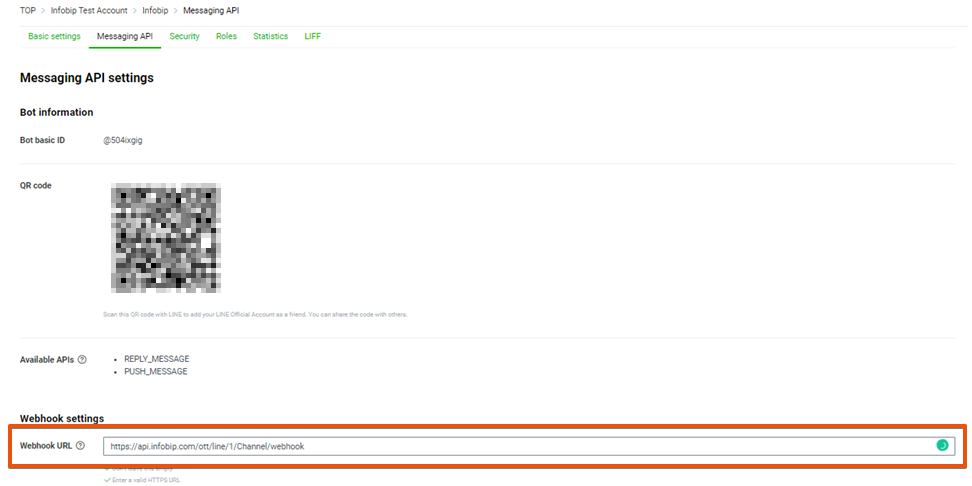Click the Bot basic ID label
The image size is (972, 486).
tap(42, 141)
